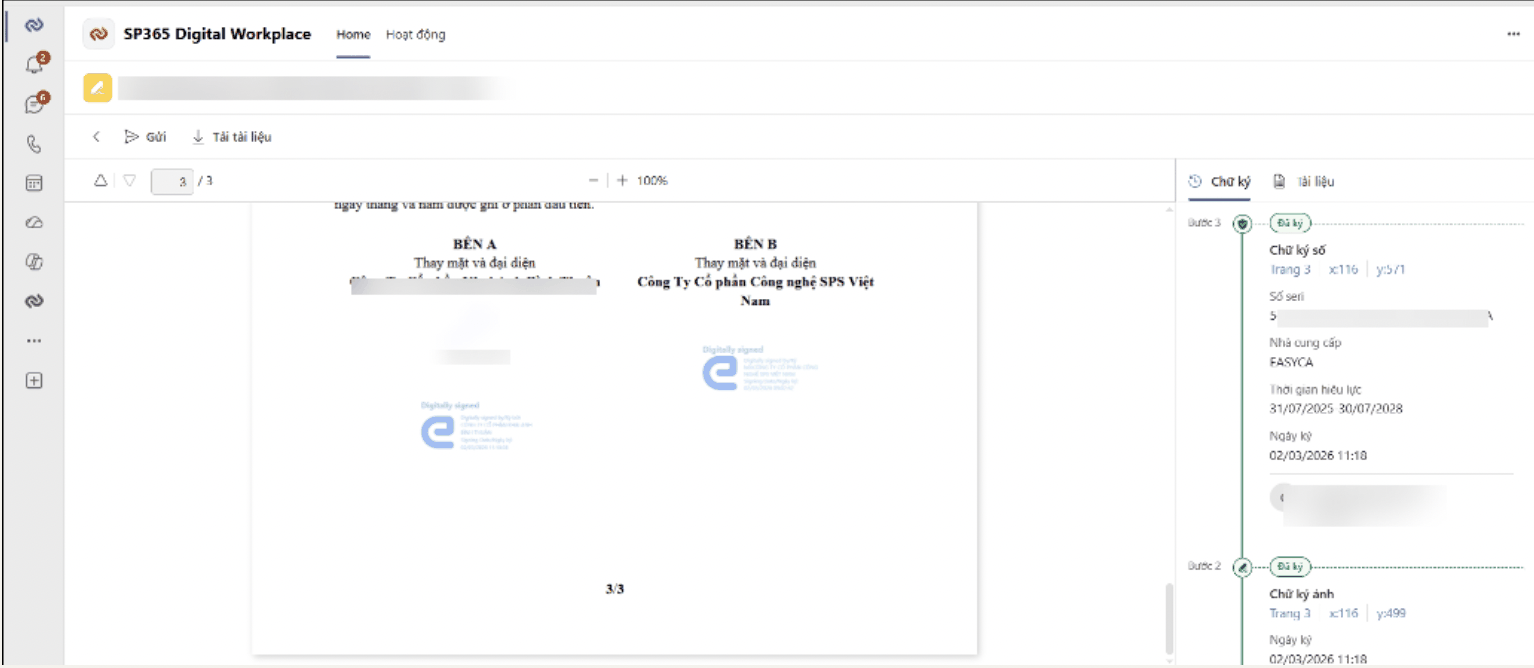Click the Đã ký badge at Bước 2
The image size is (1534, 668).
coord(1290,566)
